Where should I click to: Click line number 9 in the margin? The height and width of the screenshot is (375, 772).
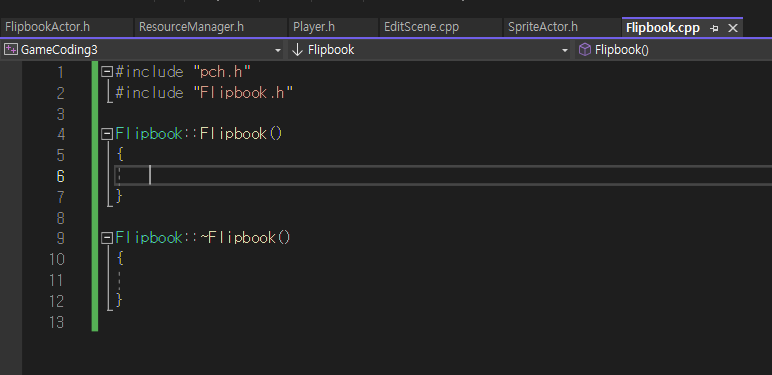click(61, 239)
